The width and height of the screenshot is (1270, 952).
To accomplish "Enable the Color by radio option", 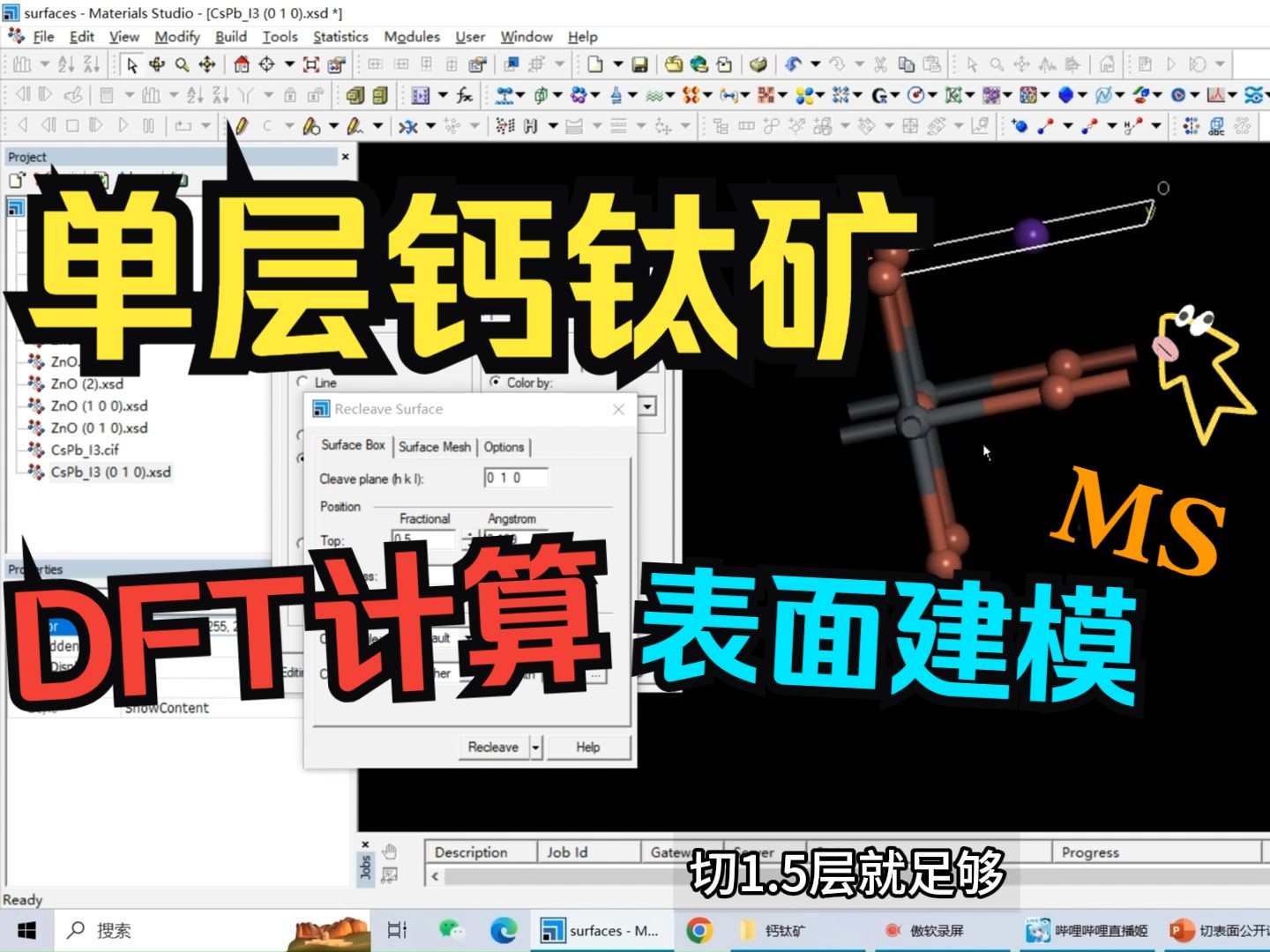I will coord(494,383).
